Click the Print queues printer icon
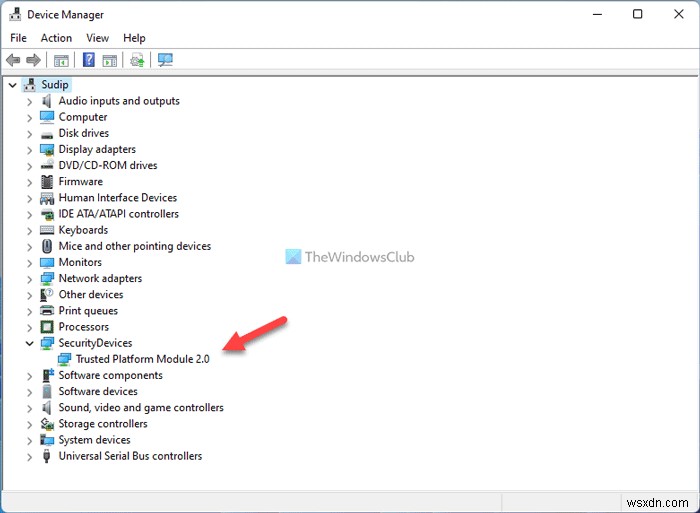Image resolution: width=700 pixels, height=513 pixels. [47, 310]
